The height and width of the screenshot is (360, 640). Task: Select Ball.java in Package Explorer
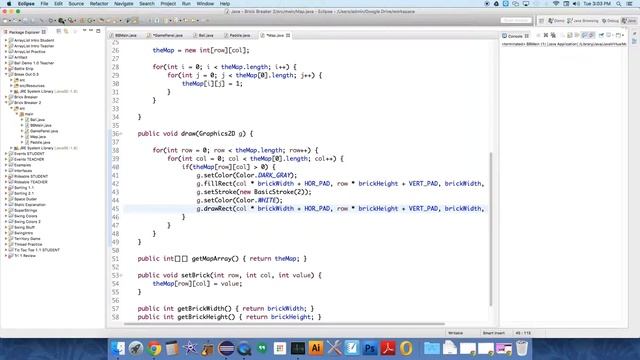pyautogui.click(x=37, y=120)
